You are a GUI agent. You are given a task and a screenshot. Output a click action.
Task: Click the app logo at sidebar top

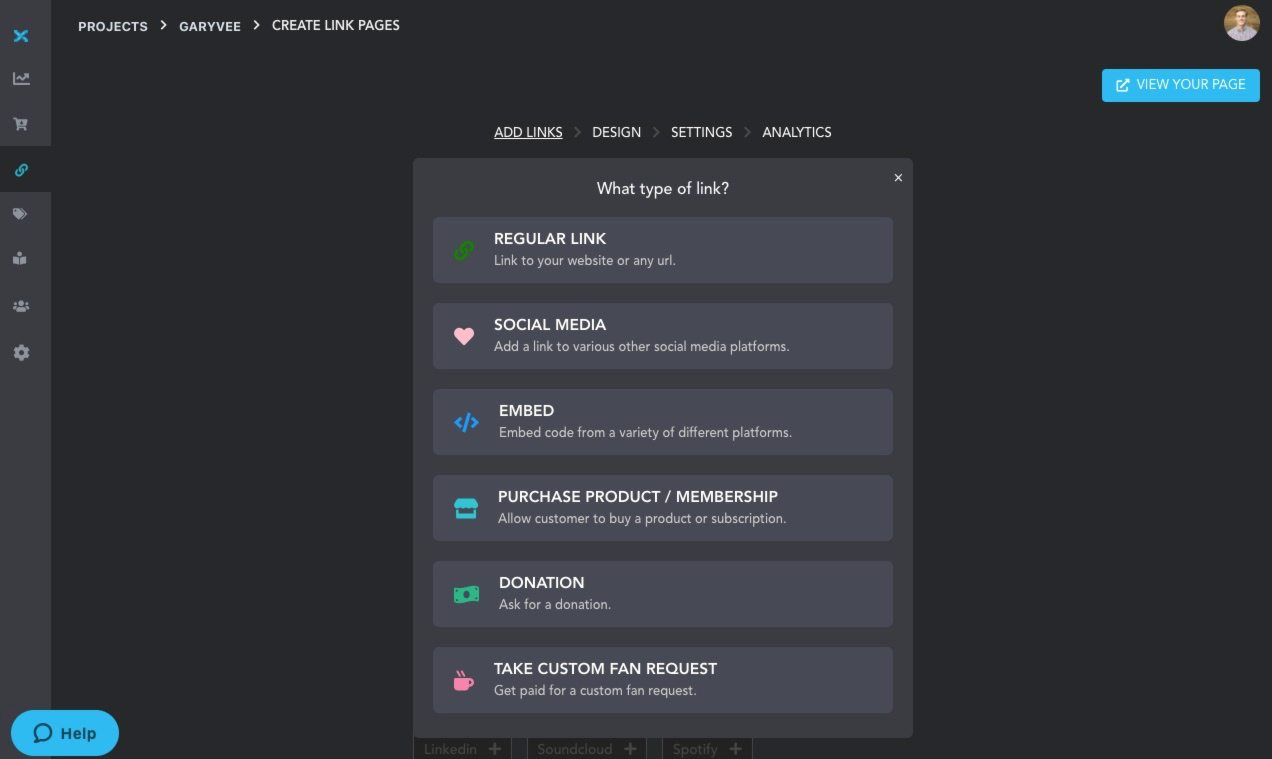click(x=21, y=36)
